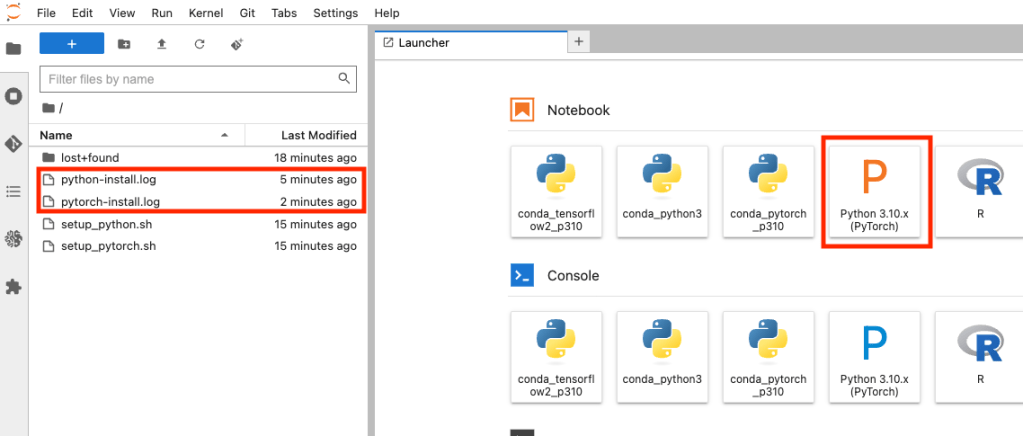Screen dimensions: 1023x436
Task: Launch Python 3.10.x (PyTorch) notebook
Action: (x=874, y=192)
